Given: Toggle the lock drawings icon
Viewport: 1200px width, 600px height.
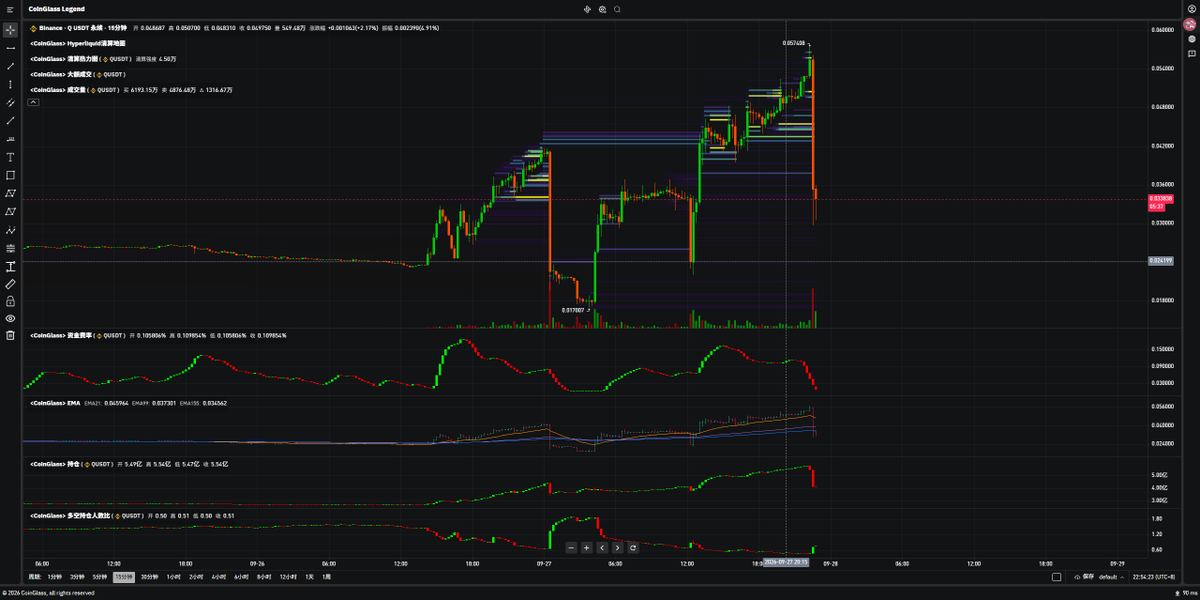Looking at the screenshot, I should click(x=10, y=301).
